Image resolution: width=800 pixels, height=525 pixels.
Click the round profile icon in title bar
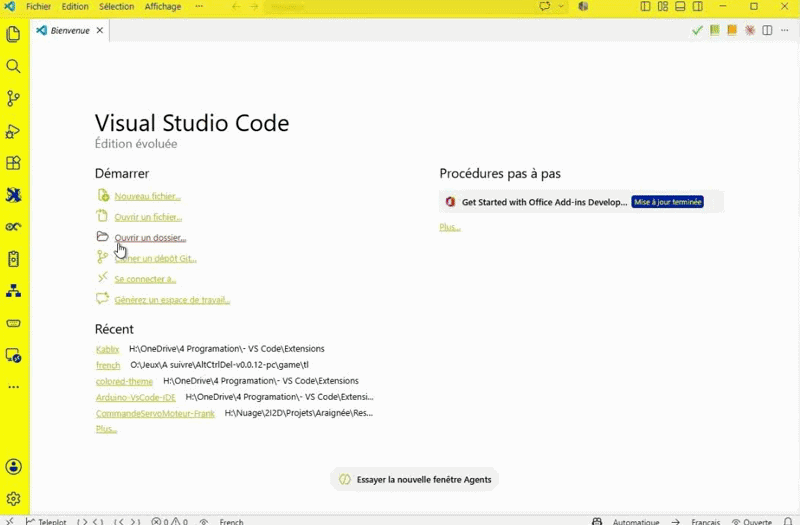tap(583, 7)
